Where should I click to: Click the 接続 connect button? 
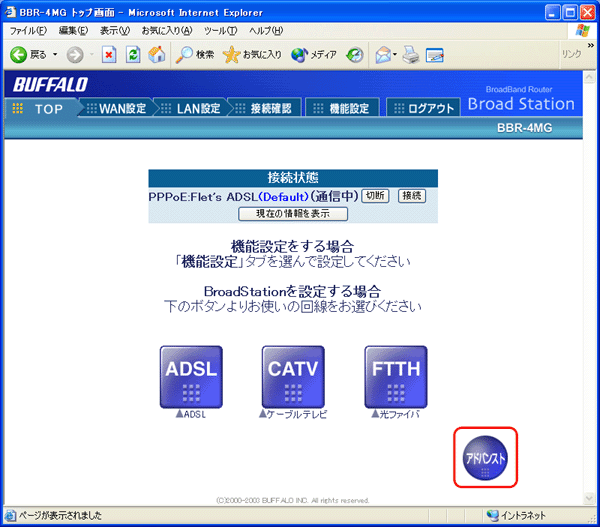pos(412,196)
